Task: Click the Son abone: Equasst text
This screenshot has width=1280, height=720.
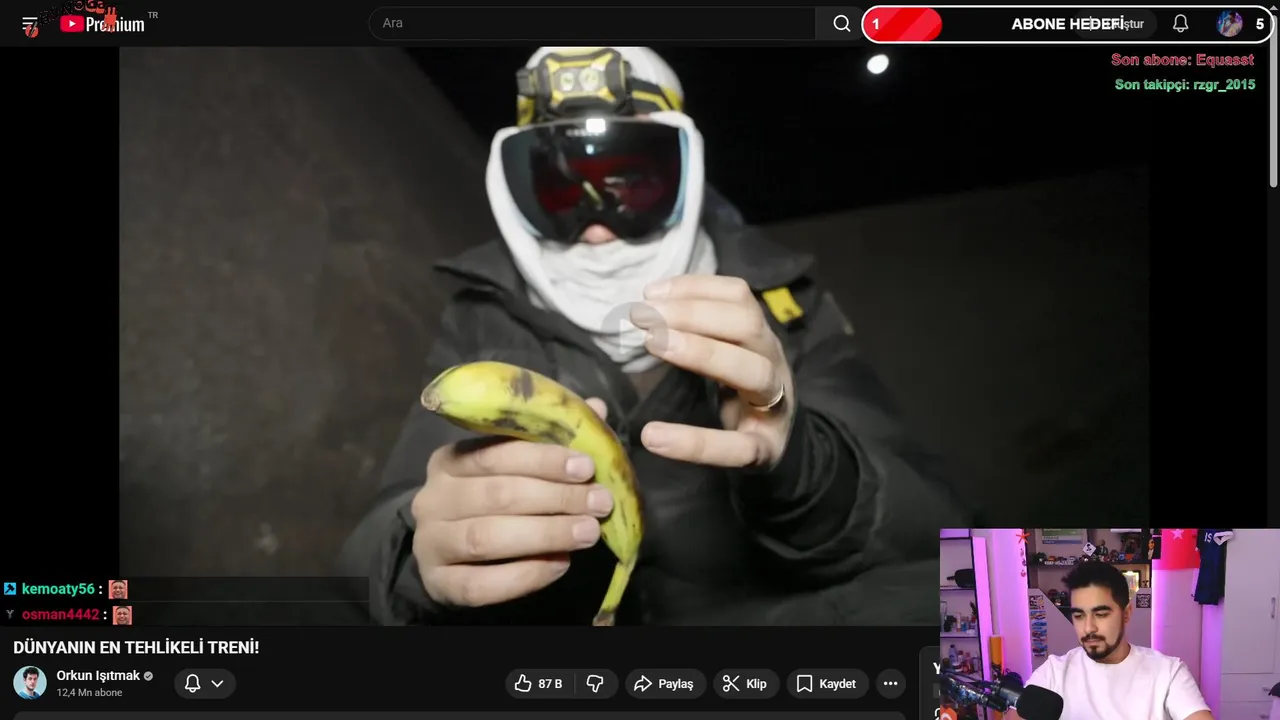Action: (1182, 60)
